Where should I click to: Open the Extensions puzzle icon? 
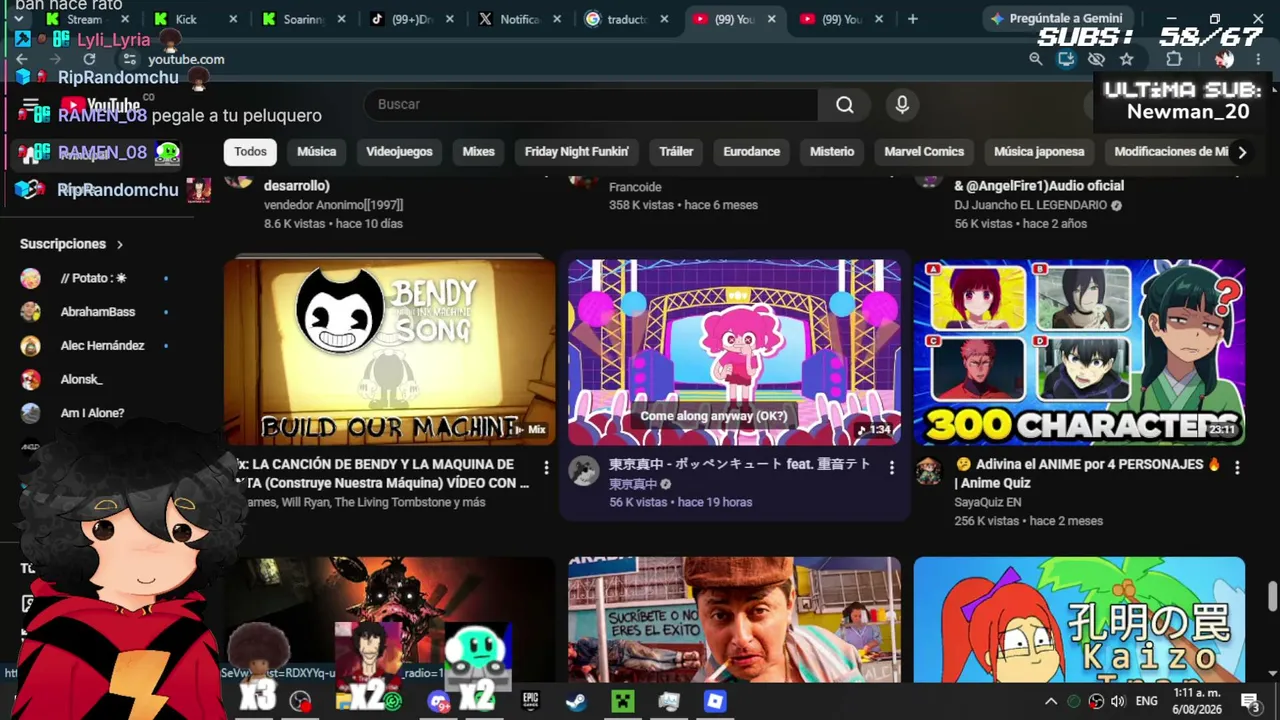1174,59
